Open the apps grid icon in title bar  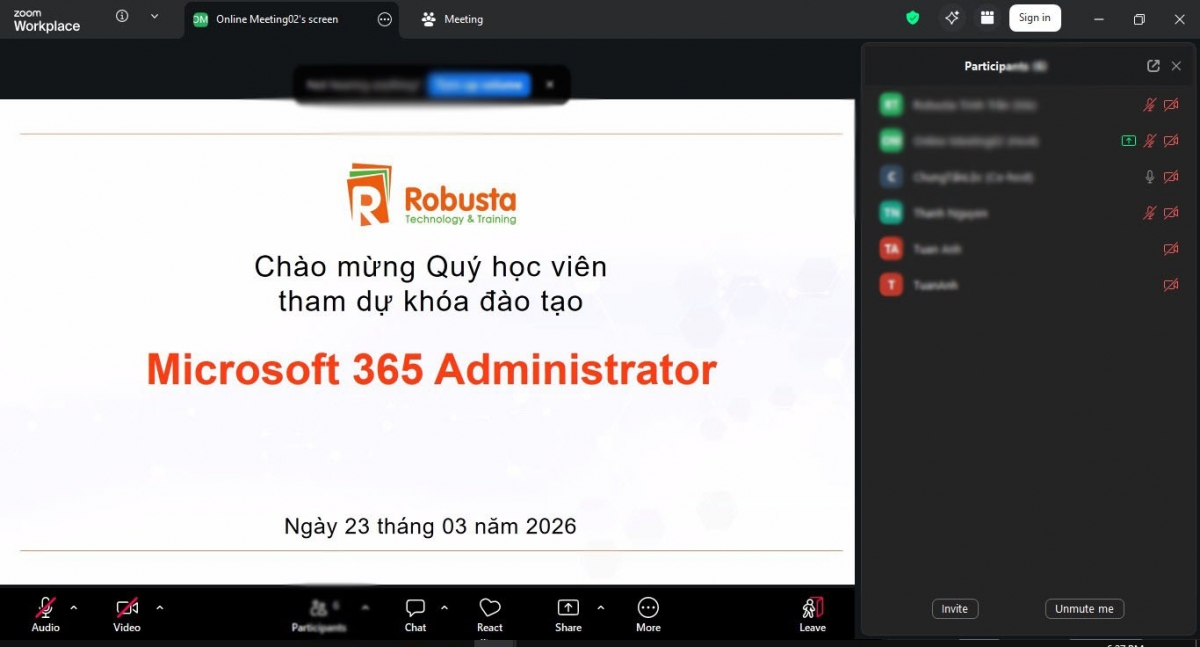(x=987, y=18)
